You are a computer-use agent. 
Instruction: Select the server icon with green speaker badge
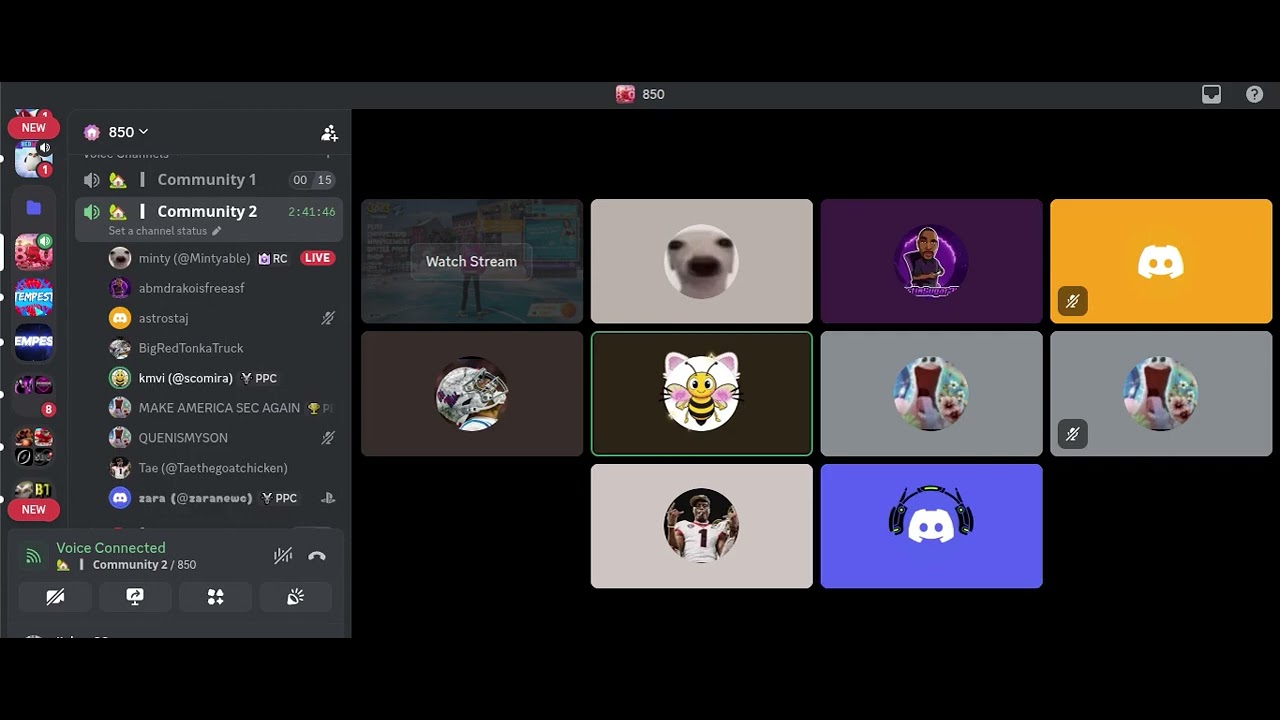[33, 251]
